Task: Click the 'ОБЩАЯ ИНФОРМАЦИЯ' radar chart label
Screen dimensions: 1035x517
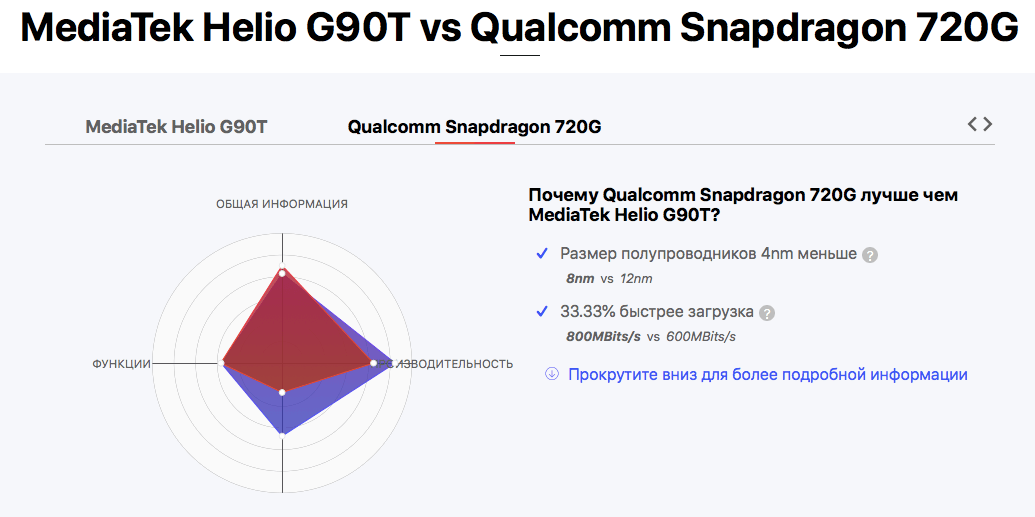Action: [x=282, y=204]
